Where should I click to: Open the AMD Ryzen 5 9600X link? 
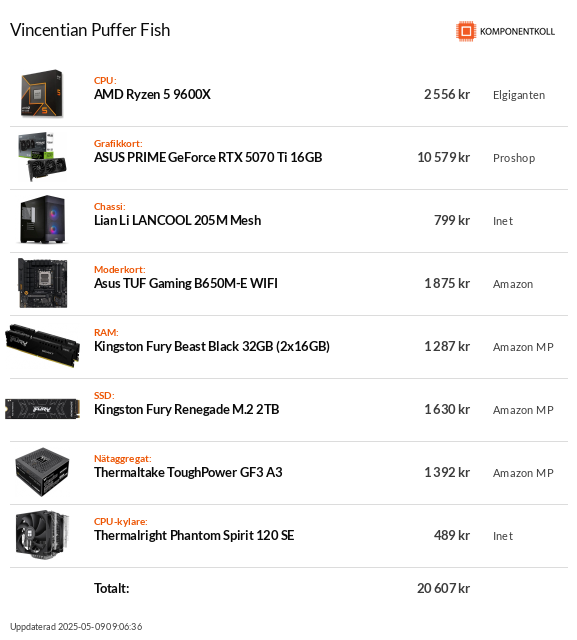152,94
